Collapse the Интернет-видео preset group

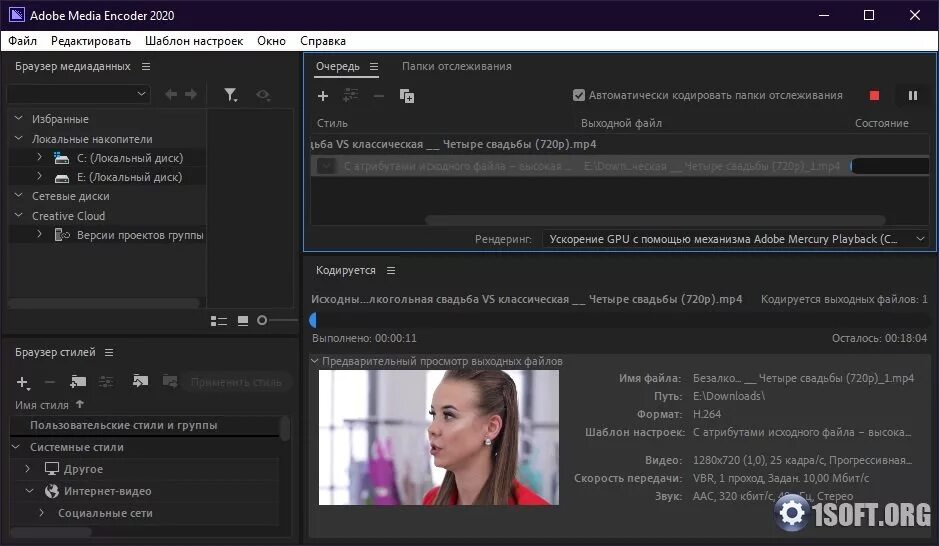(29, 490)
